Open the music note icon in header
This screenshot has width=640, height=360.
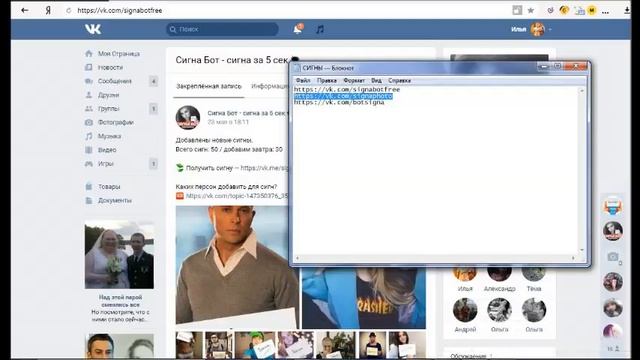pyautogui.click(x=320, y=29)
